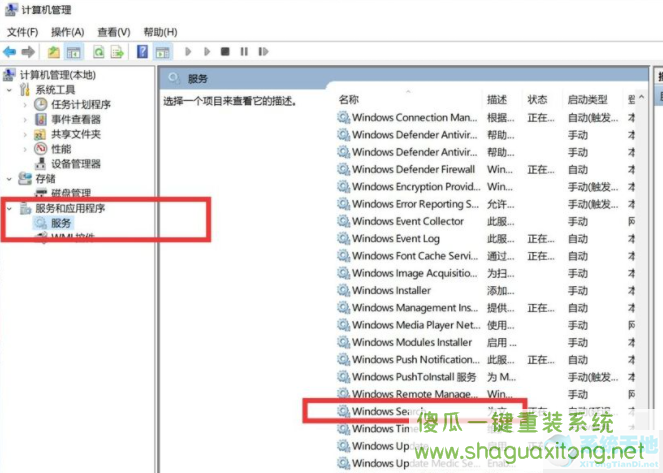Click gear icon of Windows Installer row
Image resolution: width=663 pixels, height=473 pixels.
pos(343,290)
